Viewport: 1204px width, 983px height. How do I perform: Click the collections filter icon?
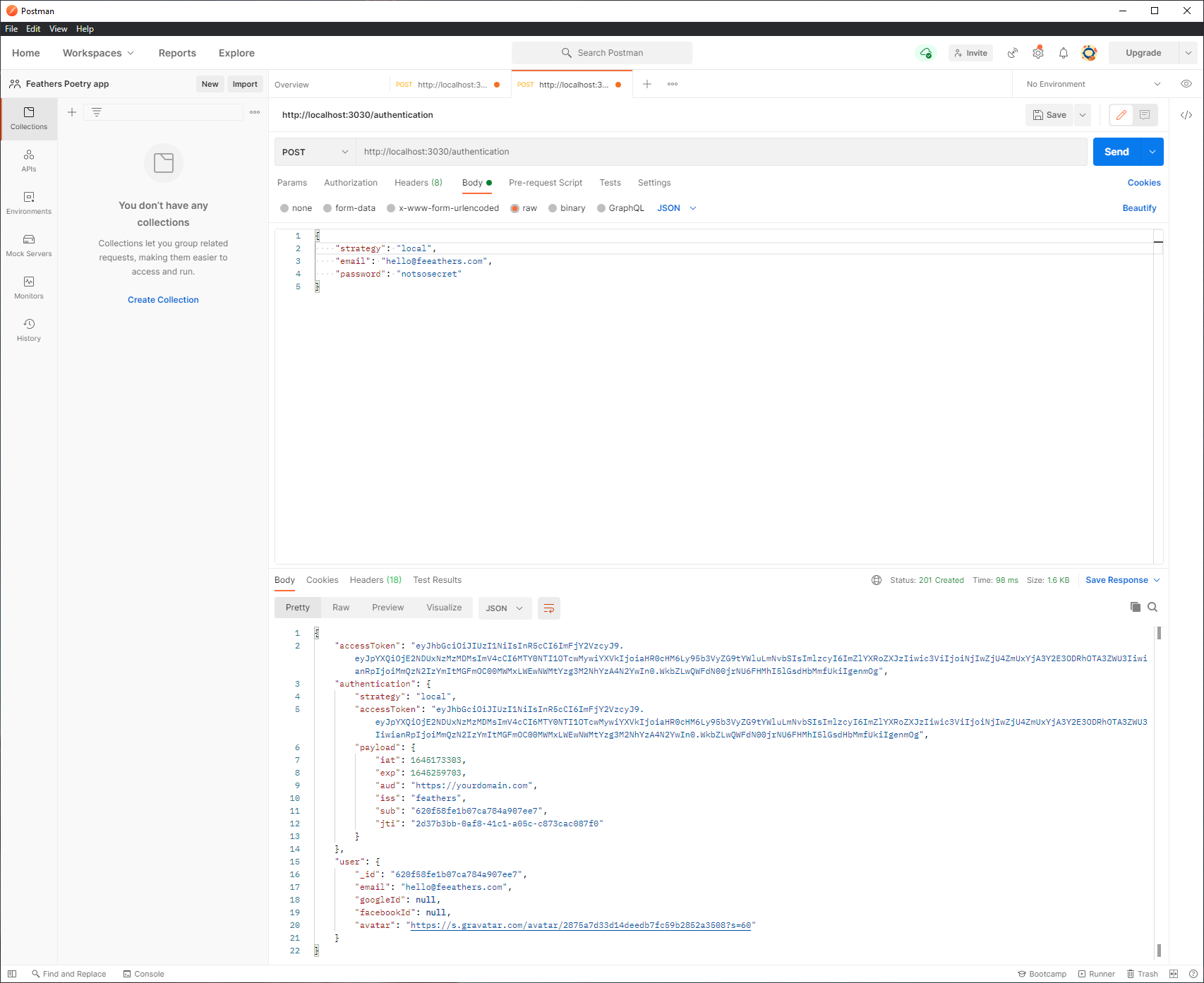pyautogui.click(x=97, y=112)
